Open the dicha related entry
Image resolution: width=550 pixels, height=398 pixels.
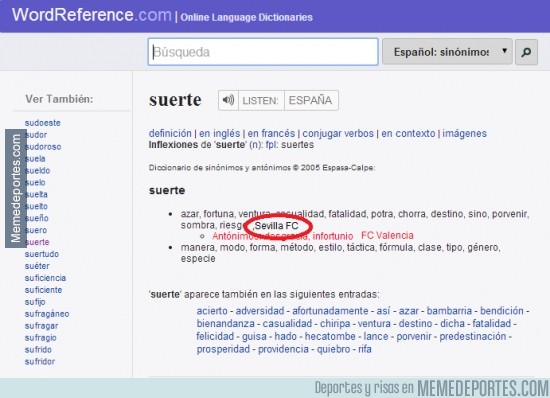(x=452, y=324)
